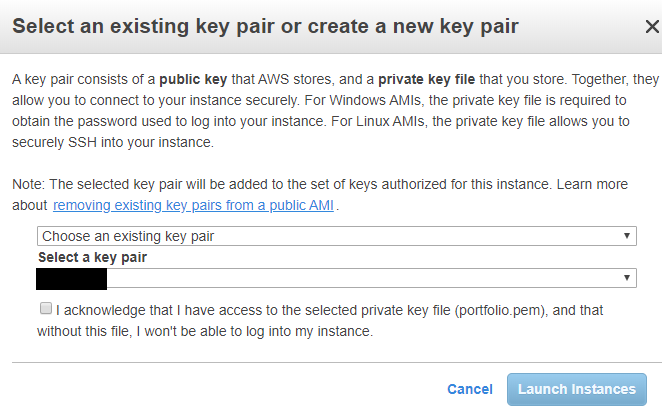The width and height of the screenshot is (662, 414).
Task: Cancel the key pair selection
Action: [x=469, y=389]
